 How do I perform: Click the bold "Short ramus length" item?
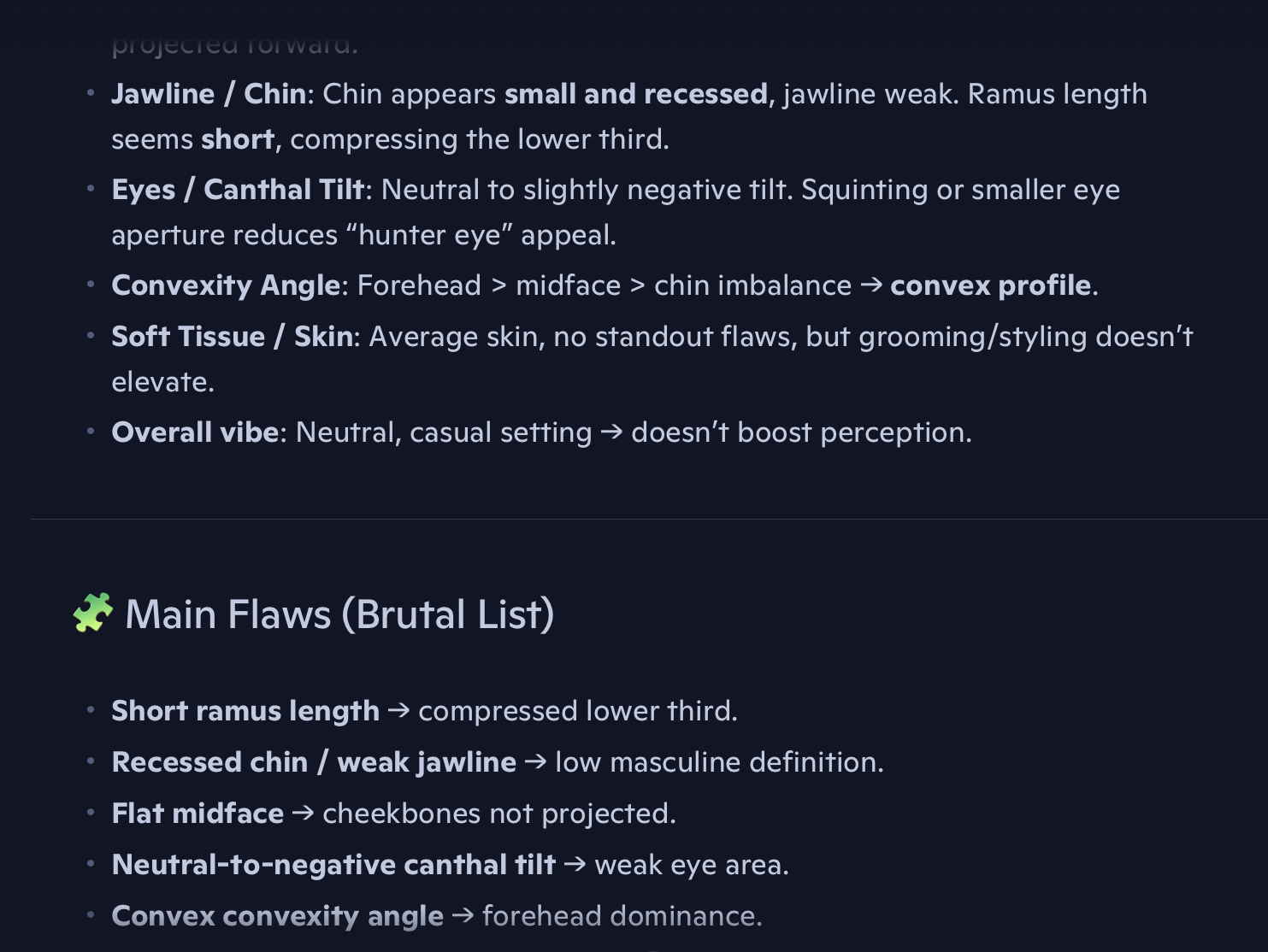click(x=245, y=711)
